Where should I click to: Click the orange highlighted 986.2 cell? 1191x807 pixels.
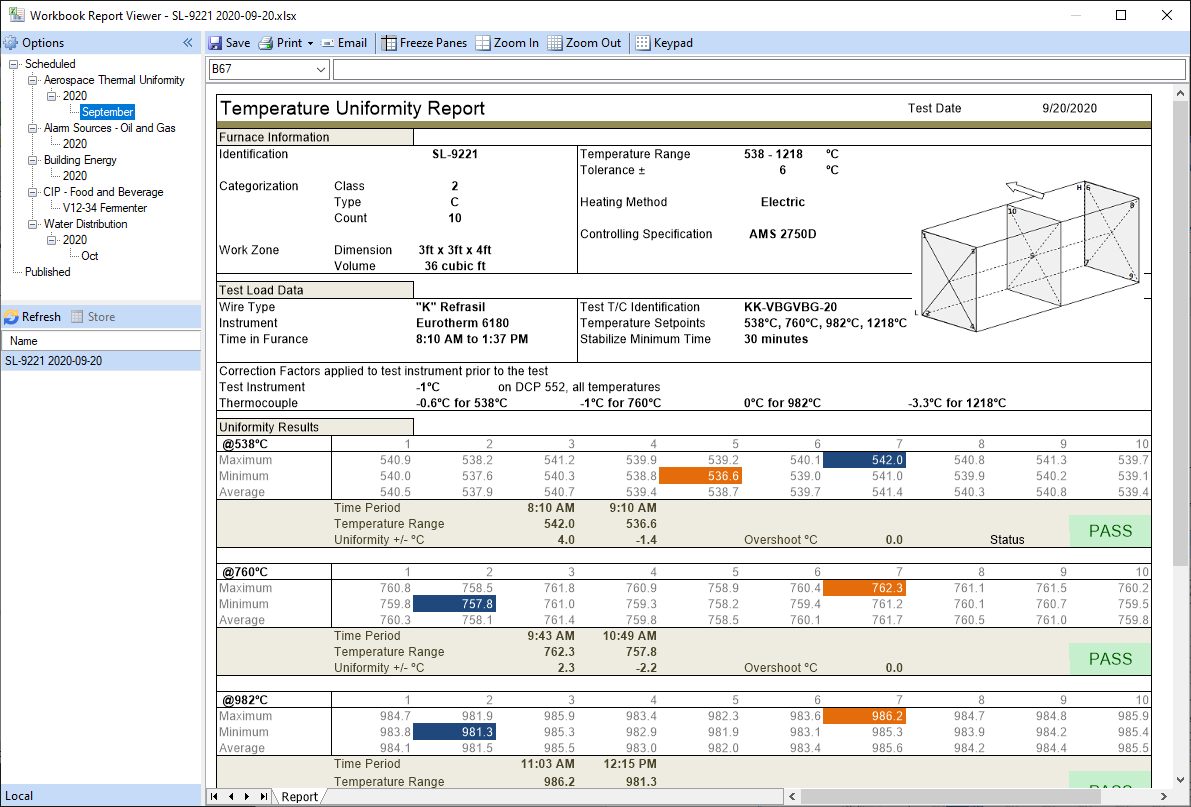864,716
